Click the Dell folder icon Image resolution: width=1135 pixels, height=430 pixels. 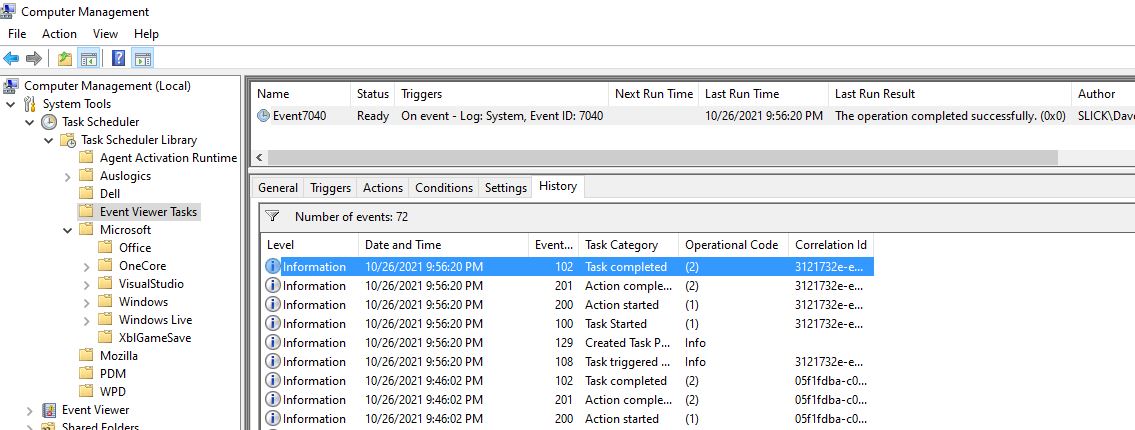point(87,193)
